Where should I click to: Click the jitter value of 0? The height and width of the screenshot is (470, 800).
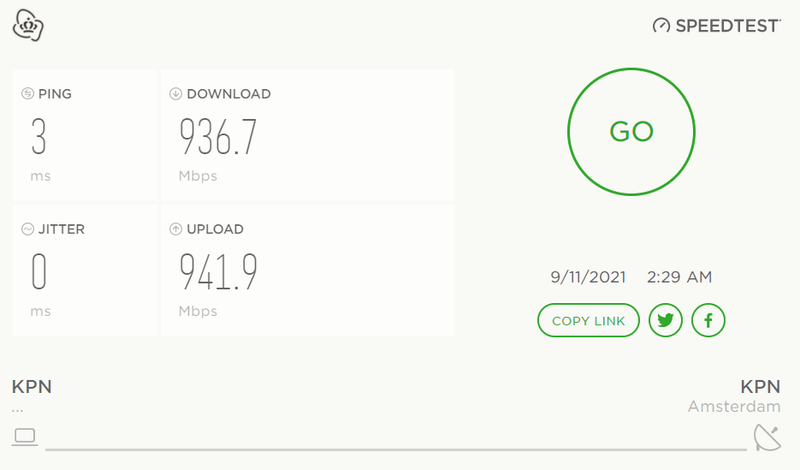pyautogui.click(x=39, y=272)
